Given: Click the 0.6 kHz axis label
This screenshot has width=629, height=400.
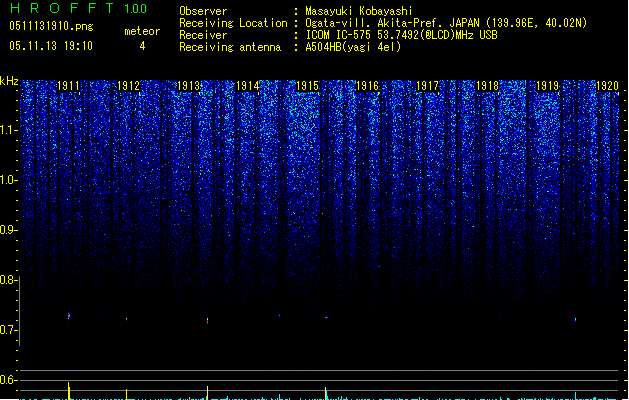Looking at the screenshot, I should tap(8, 380).
